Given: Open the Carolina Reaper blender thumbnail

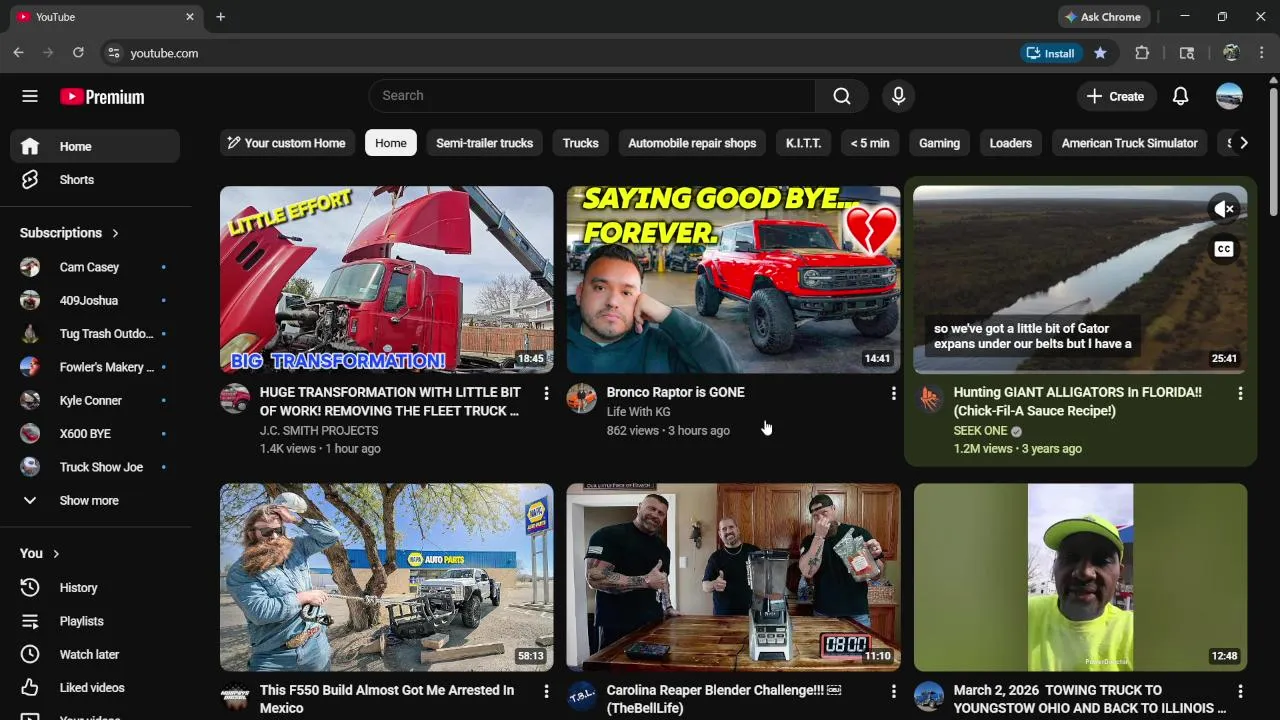Looking at the screenshot, I should 734,577.
